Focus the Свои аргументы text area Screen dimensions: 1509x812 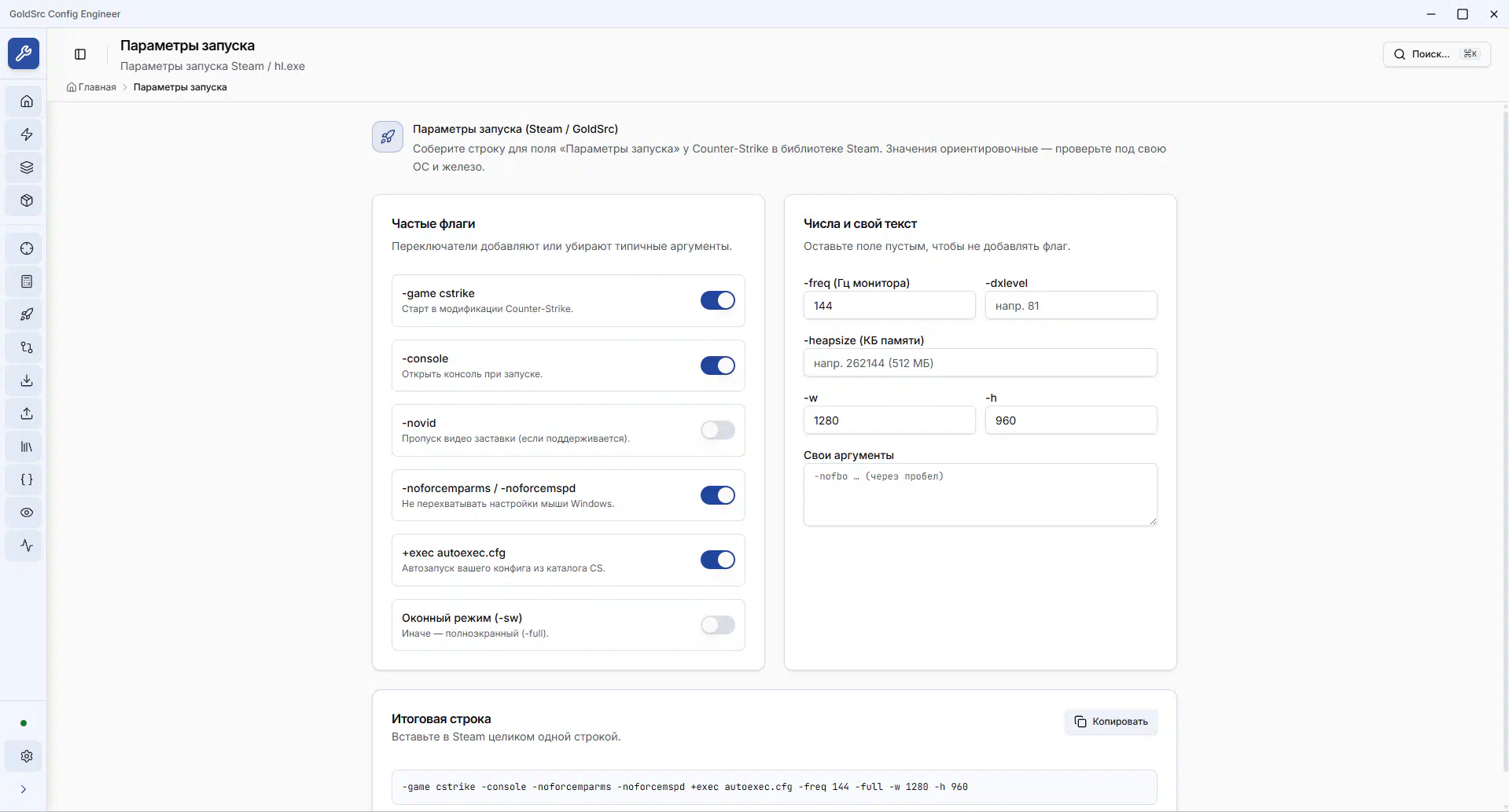pyautogui.click(x=980, y=494)
